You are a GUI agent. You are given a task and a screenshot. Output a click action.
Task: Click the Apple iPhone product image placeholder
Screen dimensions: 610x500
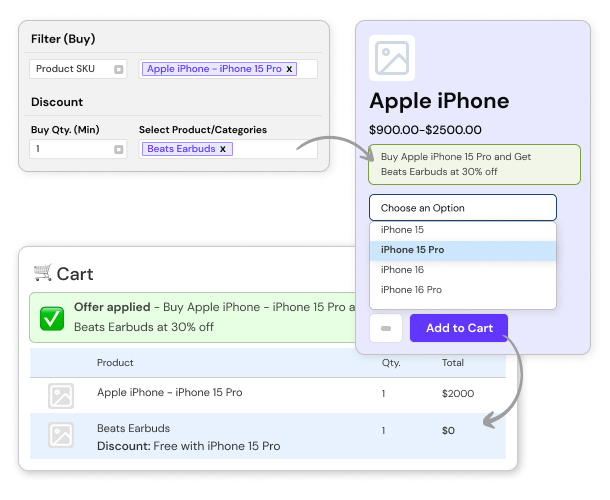392,58
